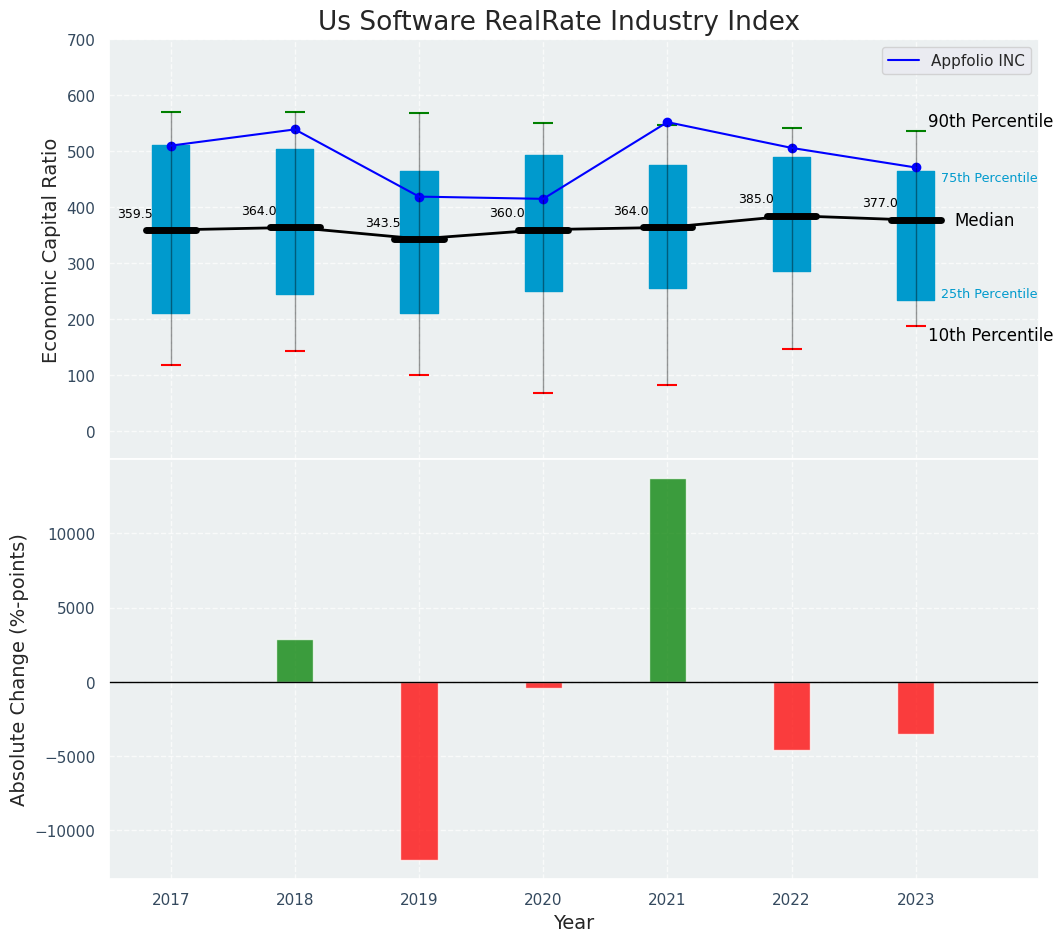Select the green 2018 change bar
The width and height of the screenshot is (1063, 942).
295,661
